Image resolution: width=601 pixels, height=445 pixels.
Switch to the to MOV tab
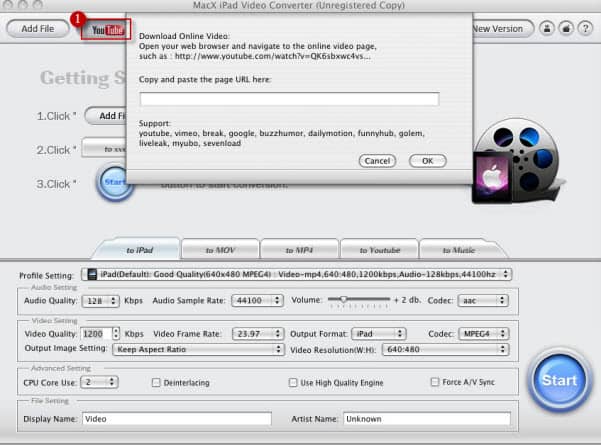pyautogui.click(x=220, y=250)
